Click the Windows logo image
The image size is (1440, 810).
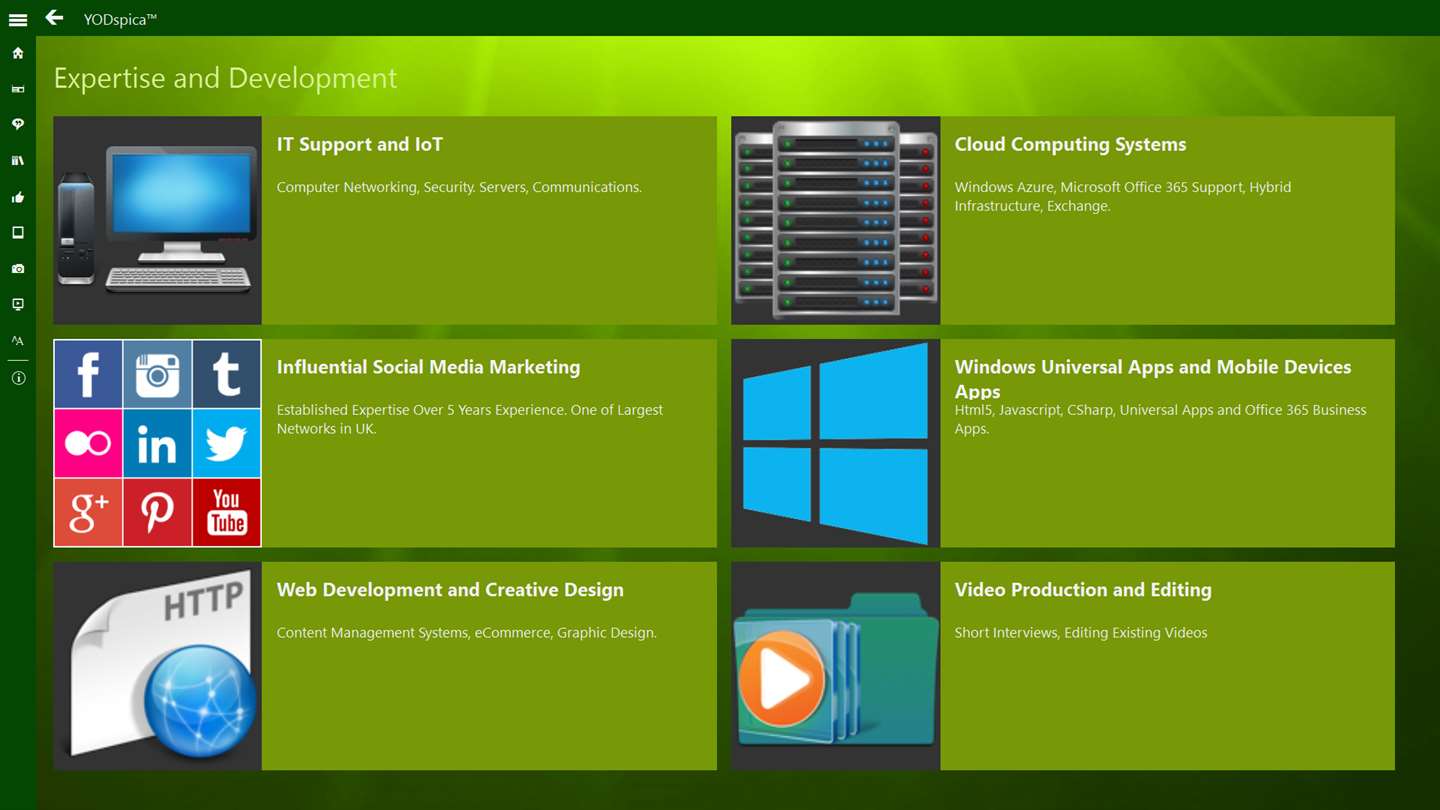836,443
